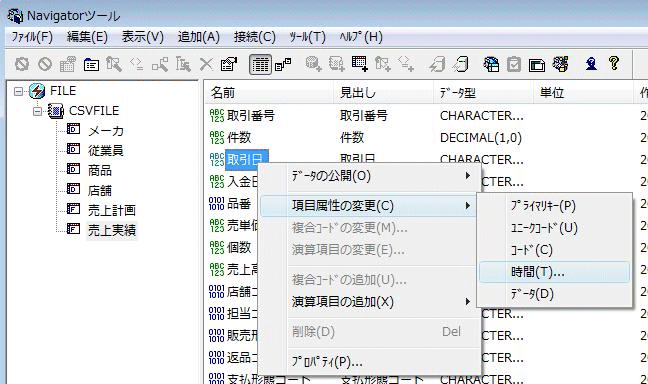This screenshot has width=648, height=384.
Task: Select the 取引番号 row name
Action: [x=251, y=116]
